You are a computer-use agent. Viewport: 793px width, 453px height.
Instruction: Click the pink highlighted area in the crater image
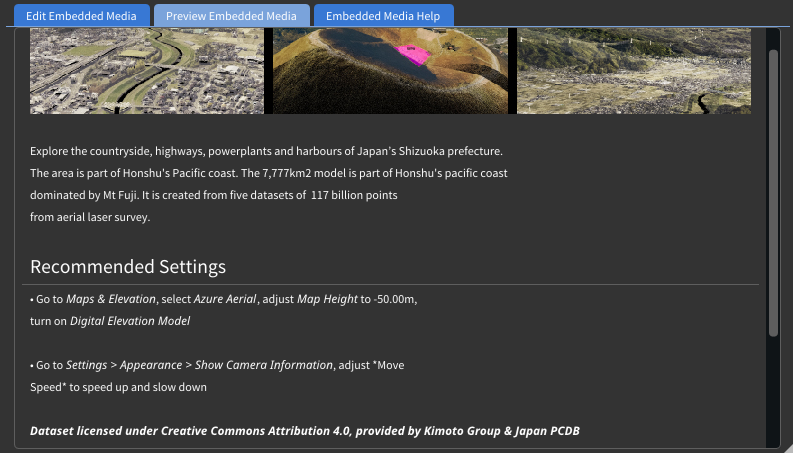pos(413,55)
